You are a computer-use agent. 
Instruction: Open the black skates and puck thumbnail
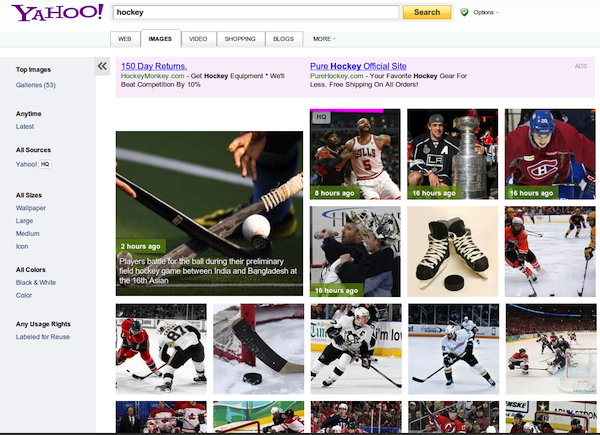click(x=453, y=251)
